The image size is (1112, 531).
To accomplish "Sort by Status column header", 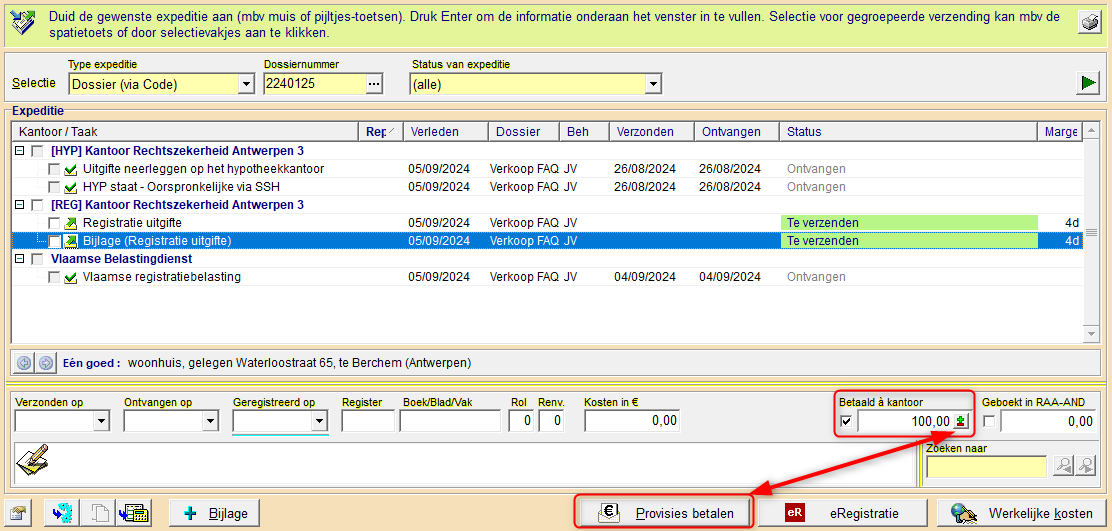I will 908,132.
